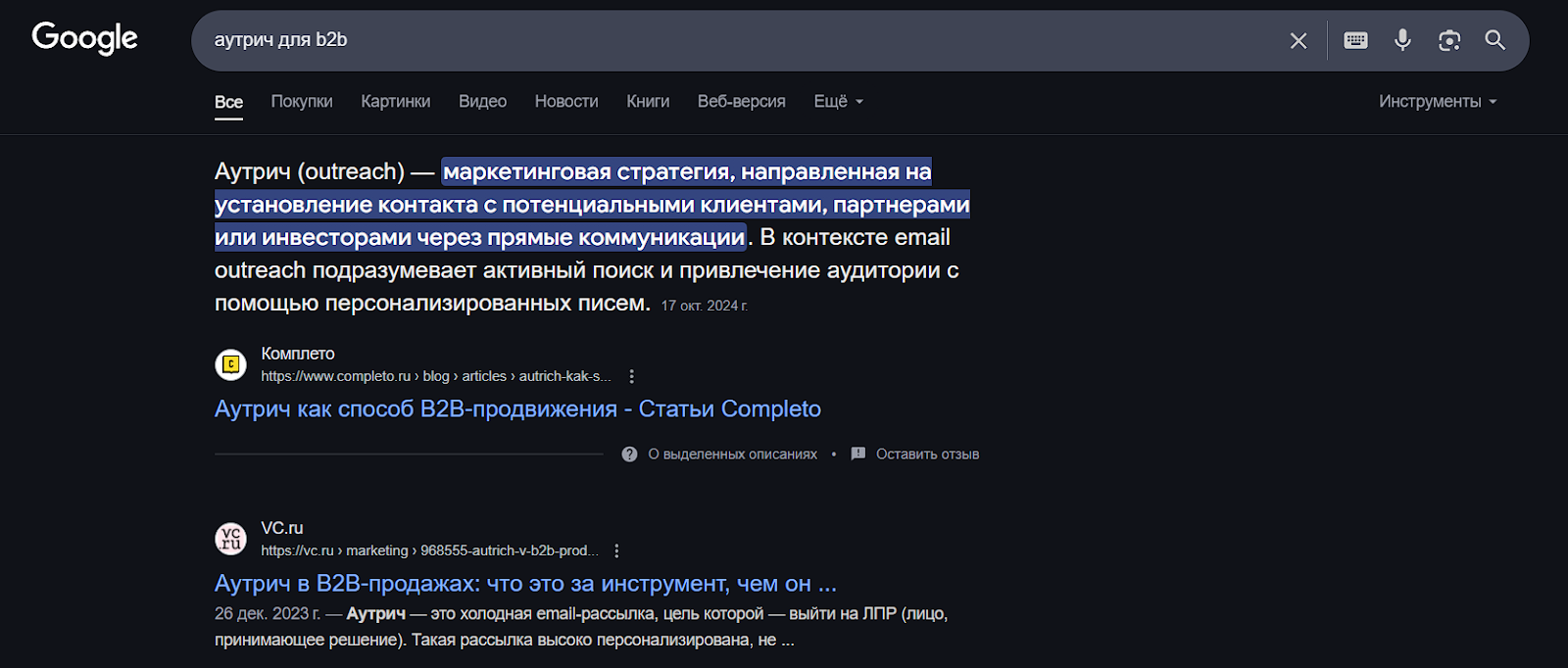Open Аутрич в B2B-продажах article link

(x=525, y=584)
